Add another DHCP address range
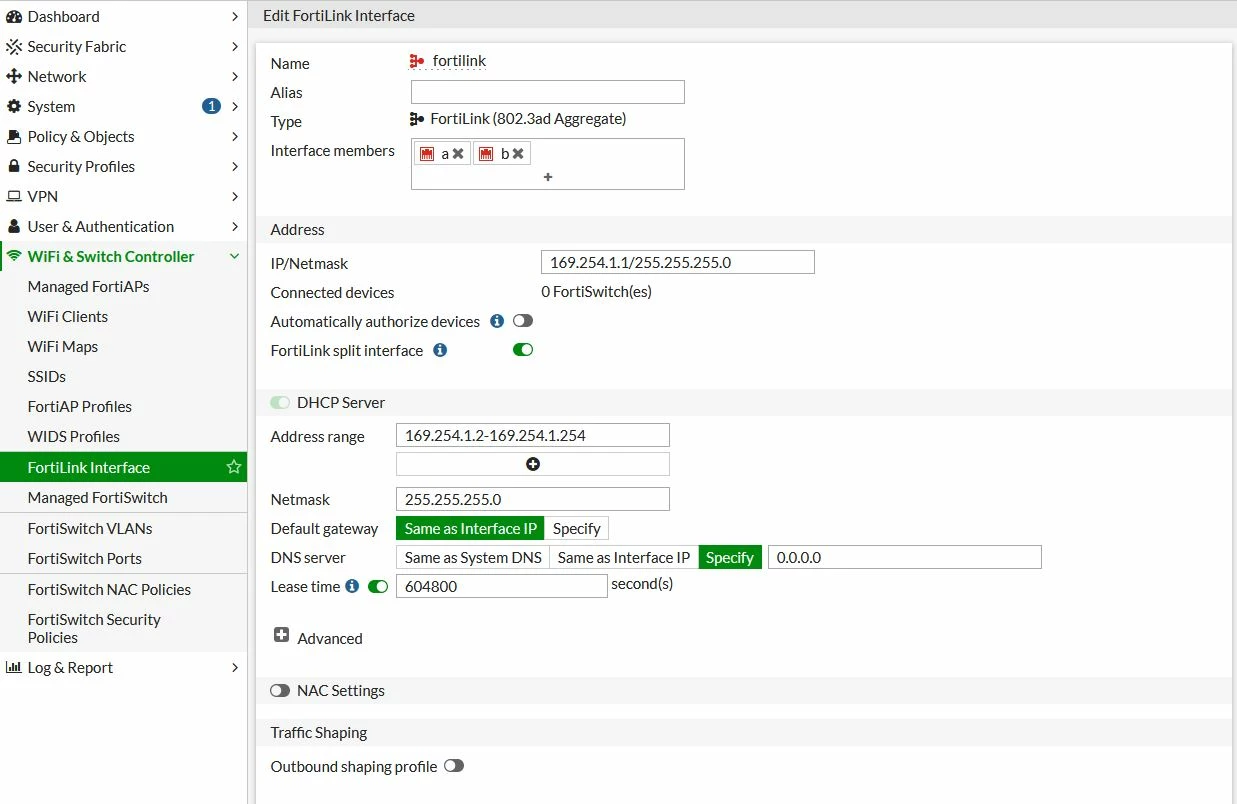Viewport: 1237px width, 804px height. [x=533, y=464]
